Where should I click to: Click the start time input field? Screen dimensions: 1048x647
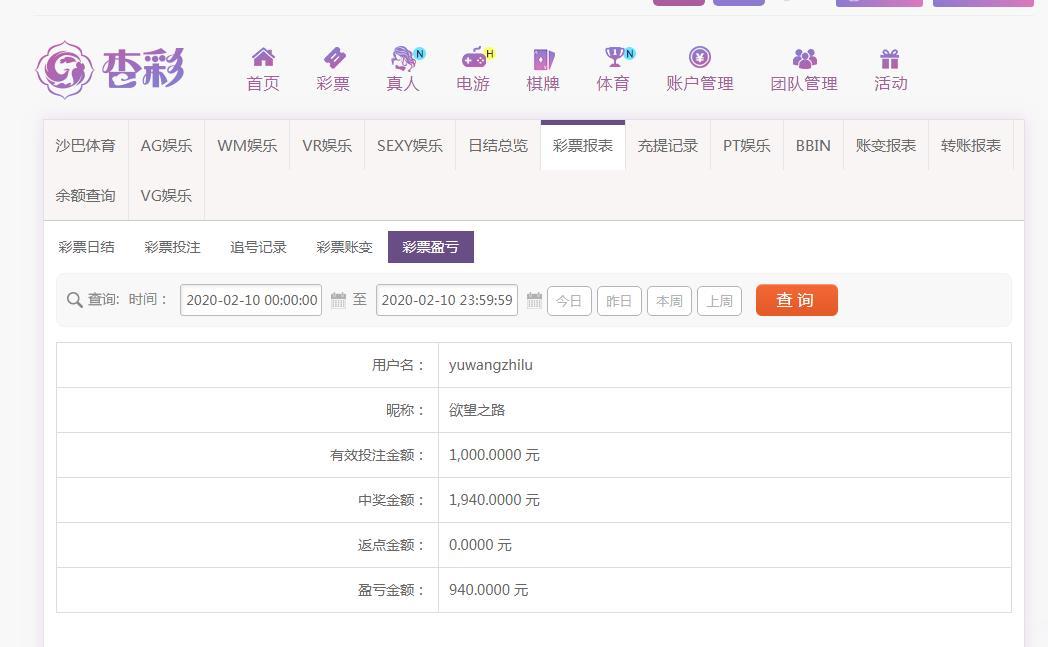pyautogui.click(x=251, y=300)
